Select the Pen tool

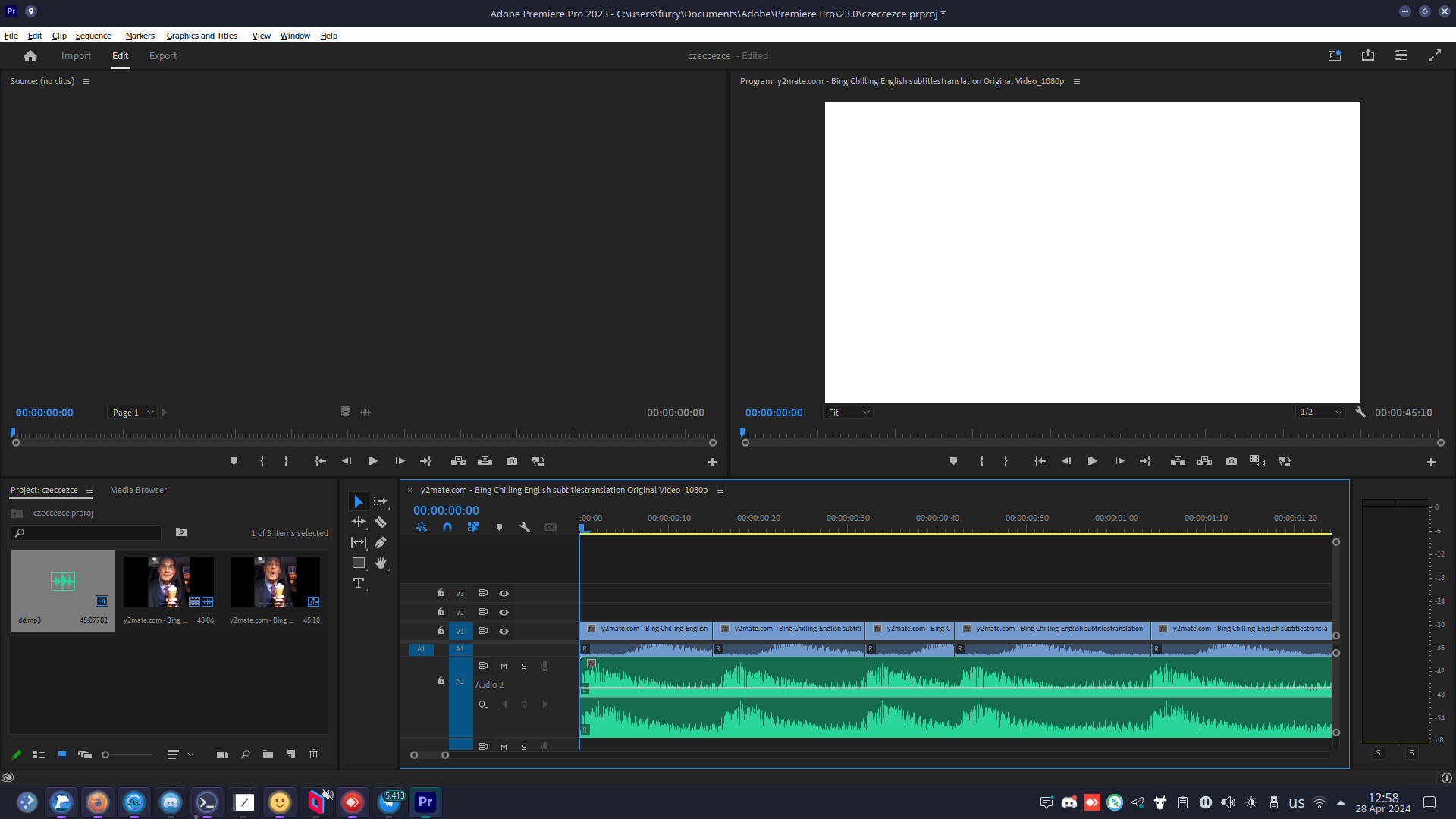381,542
